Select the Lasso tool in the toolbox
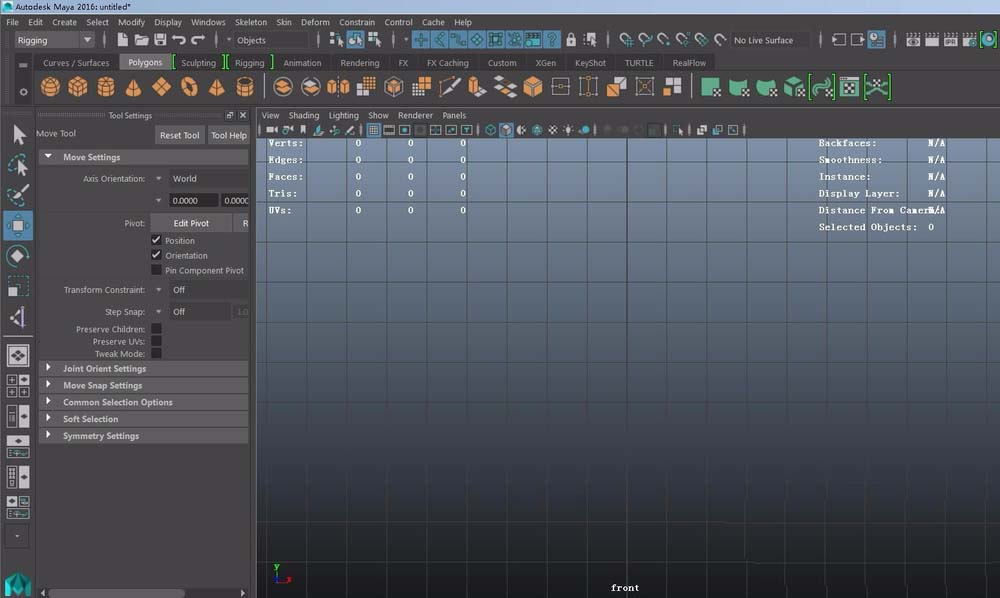This screenshot has height=598, width=1000. point(18,165)
